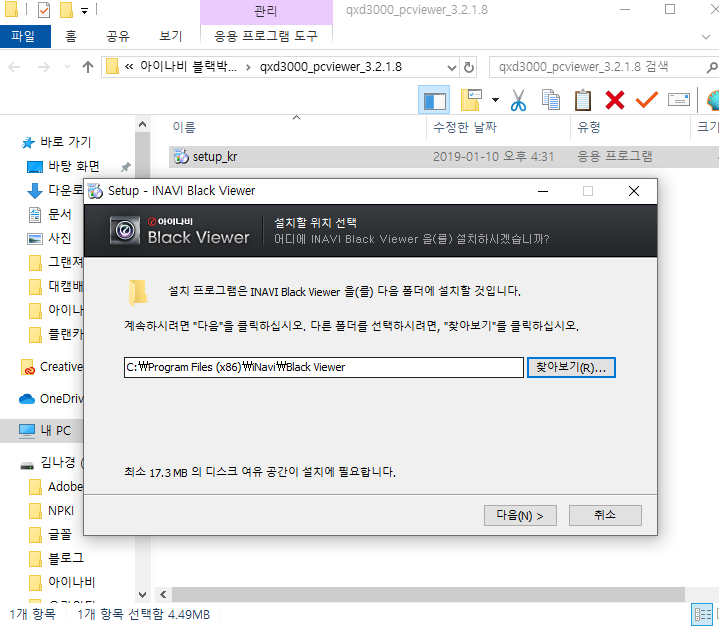Open the recent locations dropdown chevron
Screen dimensions: 719x626
(x=67, y=67)
